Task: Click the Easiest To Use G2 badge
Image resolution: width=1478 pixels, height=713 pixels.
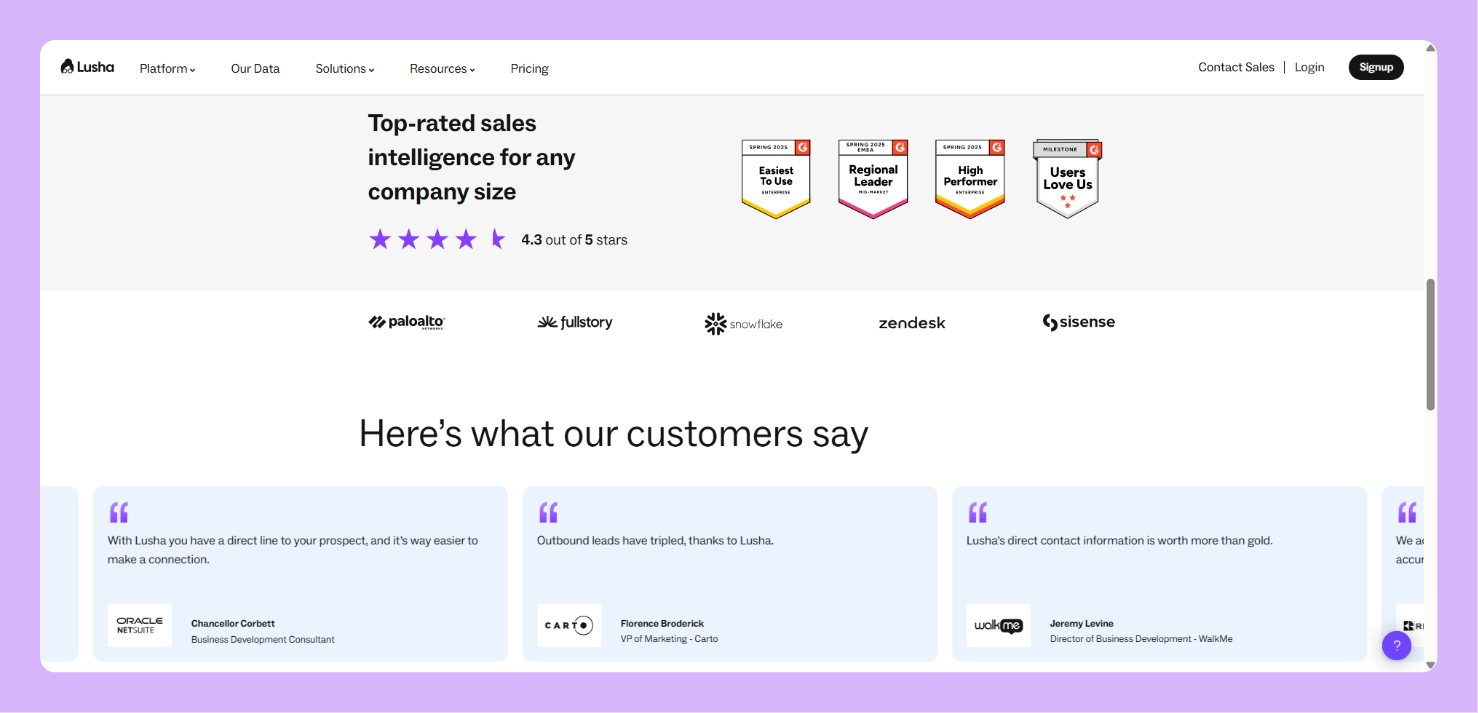Action: (x=776, y=178)
